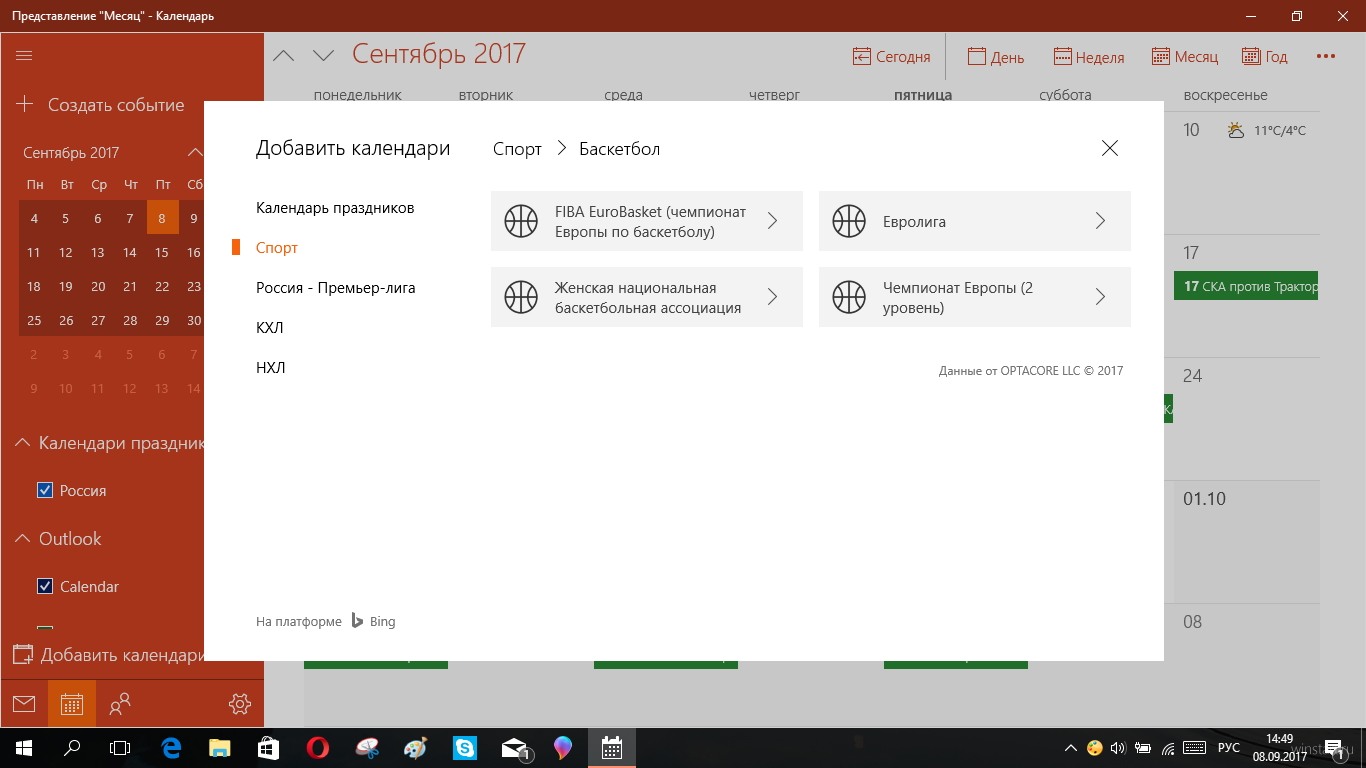Expand Евролига via its chevron

click(x=1100, y=221)
